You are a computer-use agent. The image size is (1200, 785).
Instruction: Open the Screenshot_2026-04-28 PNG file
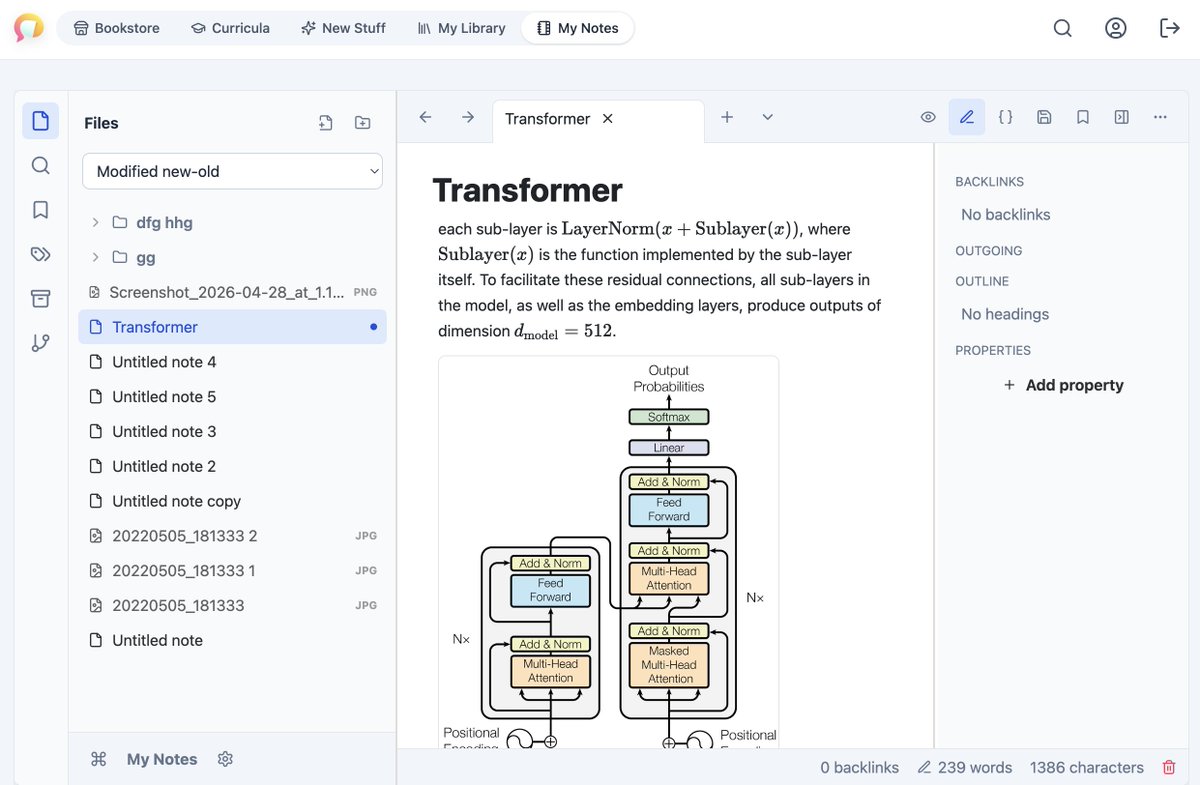[232, 292]
